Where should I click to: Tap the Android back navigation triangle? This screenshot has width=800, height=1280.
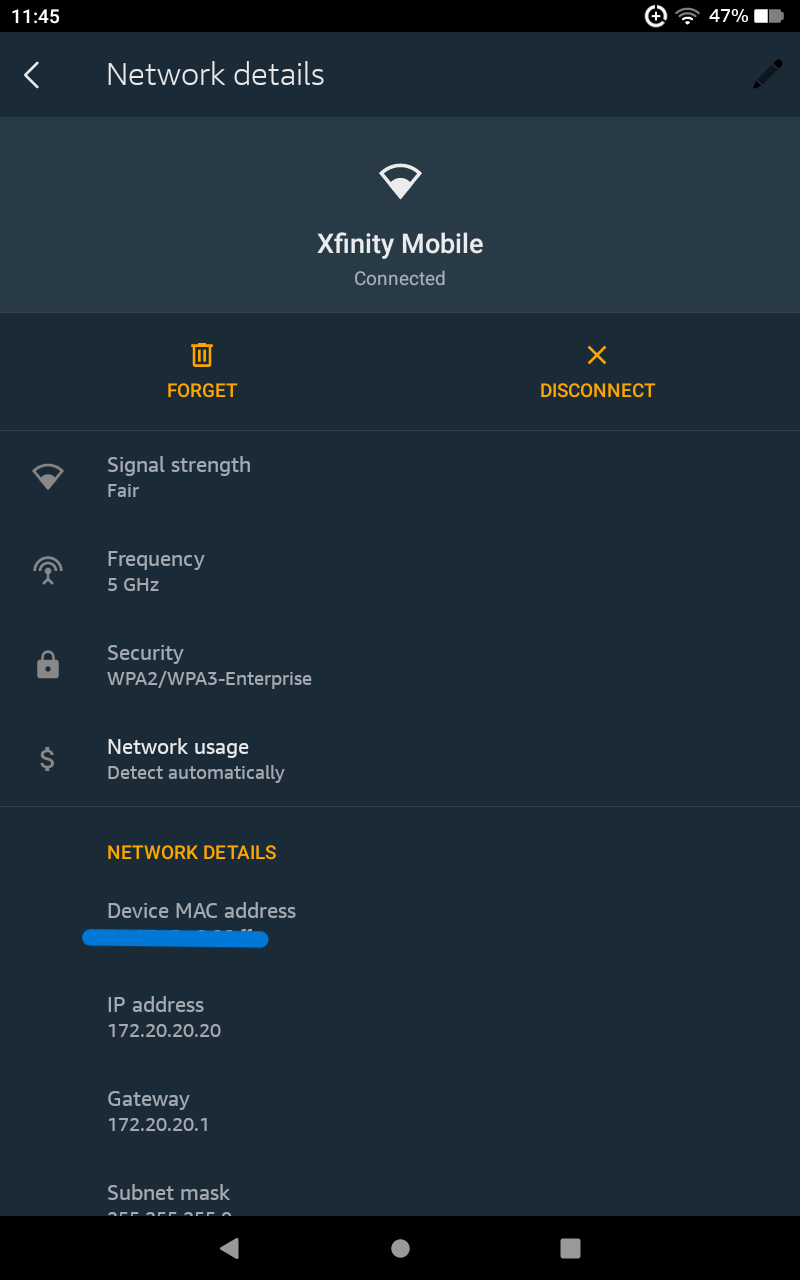tap(230, 1248)
